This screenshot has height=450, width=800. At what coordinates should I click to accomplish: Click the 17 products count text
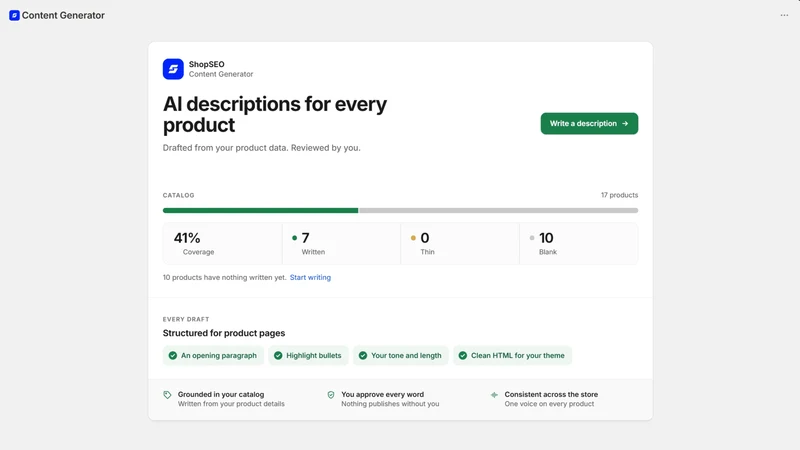[619, 195]
